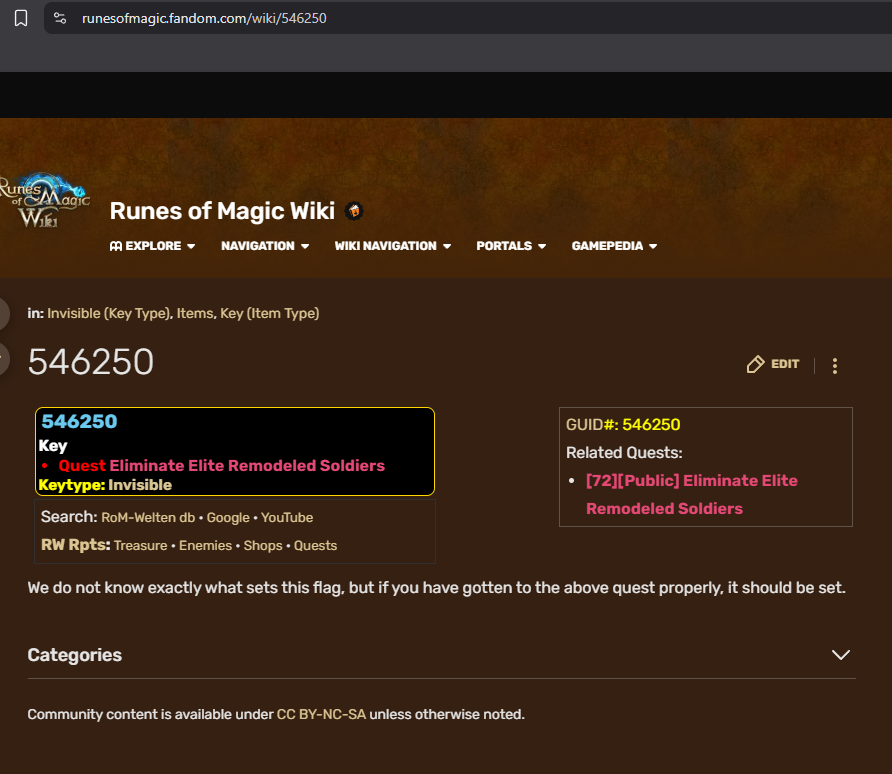Click the badge icon beside wiki title
This screenshot has height=774, width=892.
(x=353, y=211)
